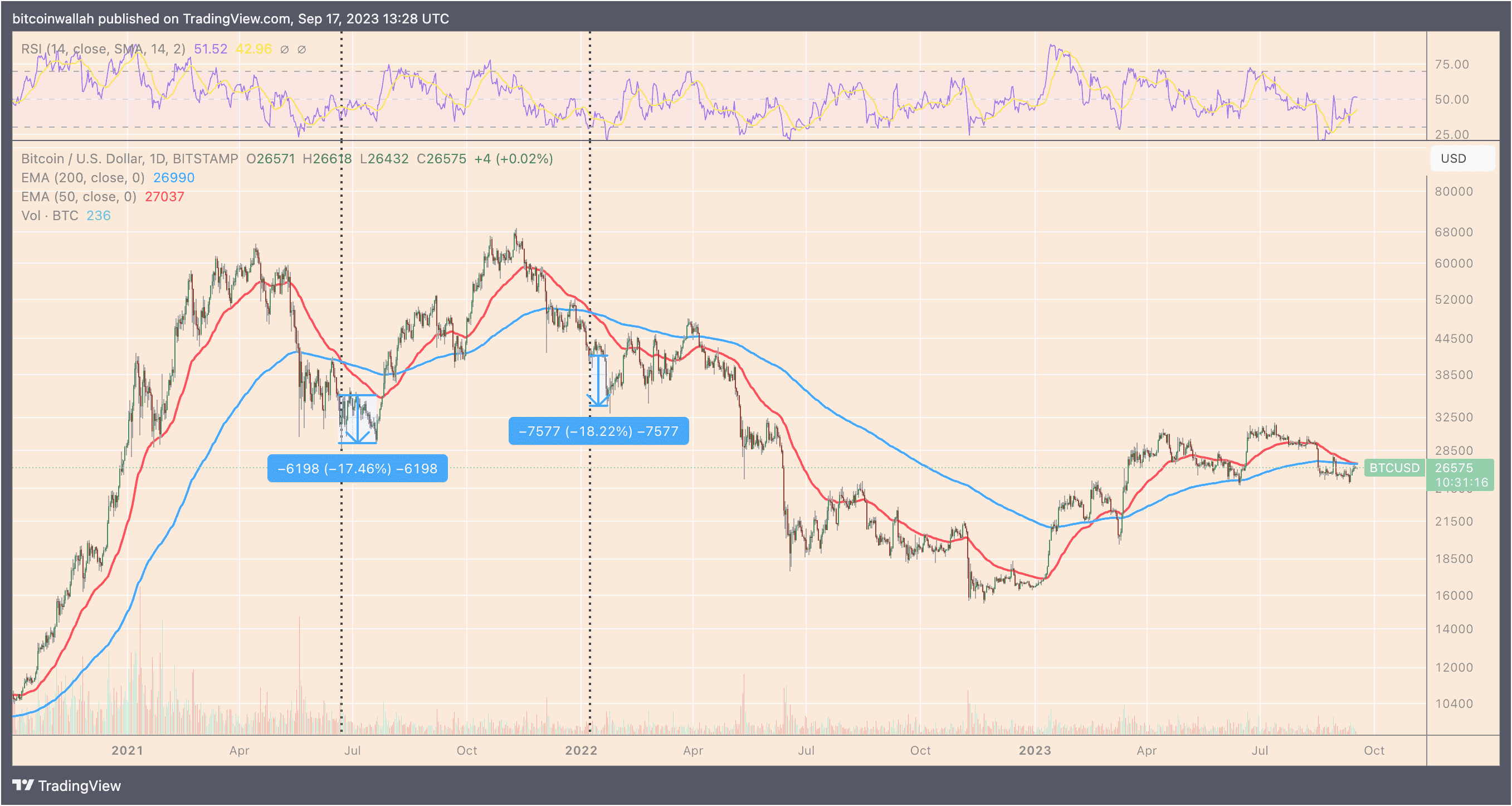Click the RSI 50.00 axis label

[1452, 99]
